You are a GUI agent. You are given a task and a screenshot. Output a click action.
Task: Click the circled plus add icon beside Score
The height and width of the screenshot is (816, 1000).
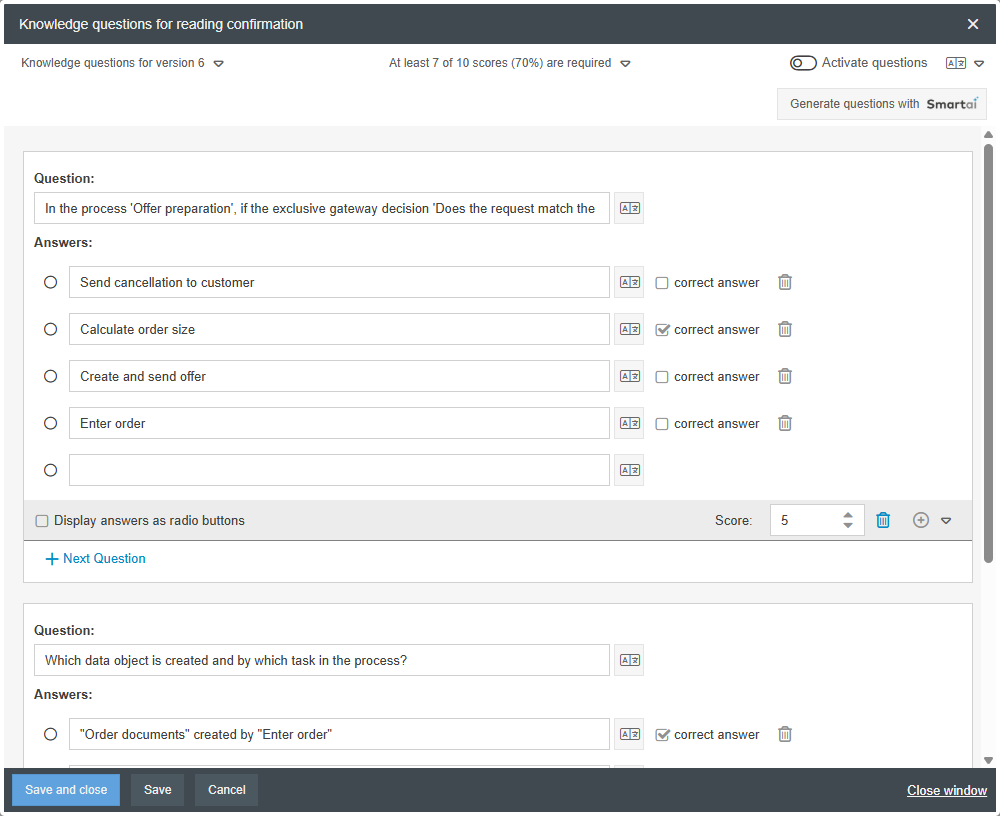point(920,521)
